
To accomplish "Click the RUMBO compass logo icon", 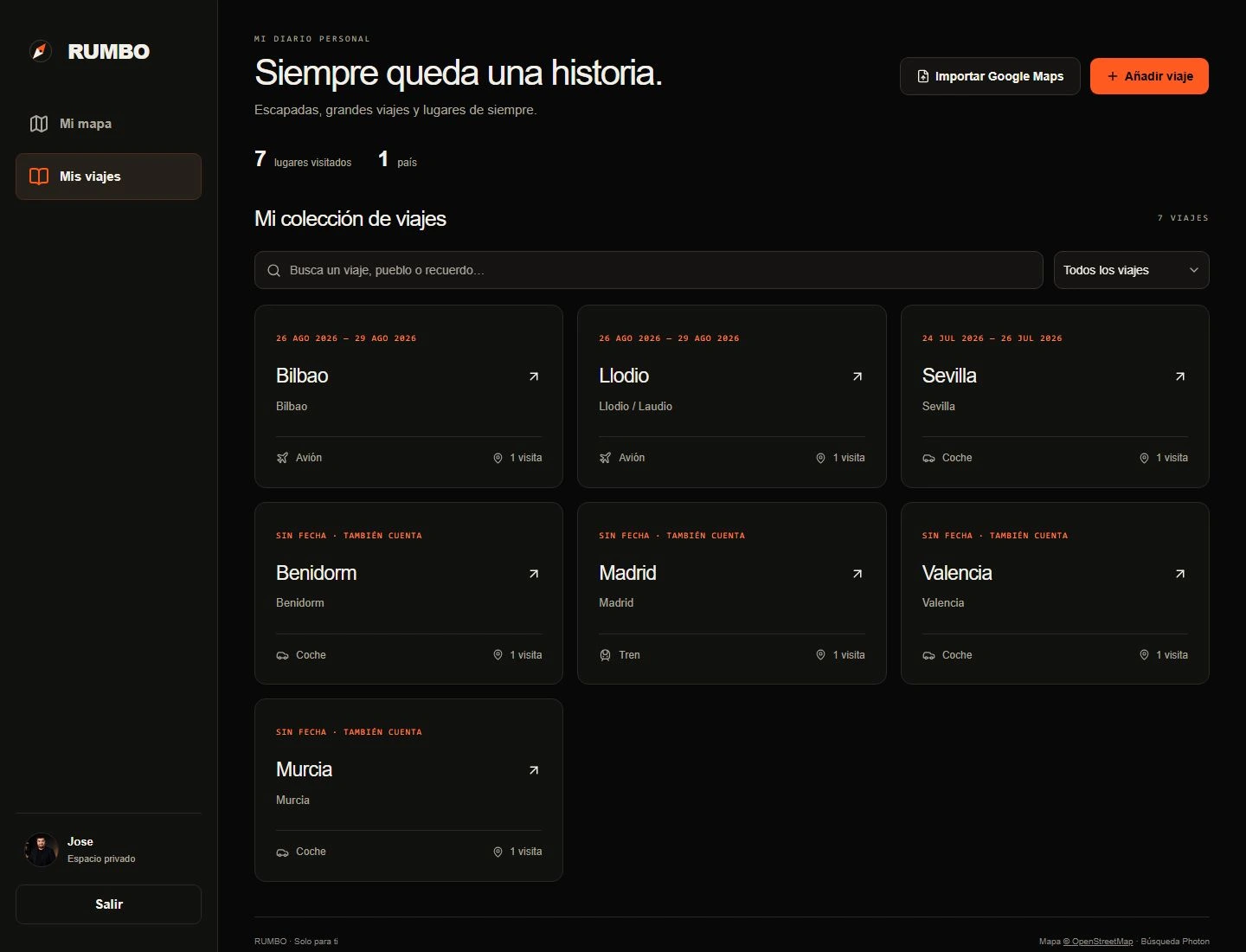I will tap(41, 51).
